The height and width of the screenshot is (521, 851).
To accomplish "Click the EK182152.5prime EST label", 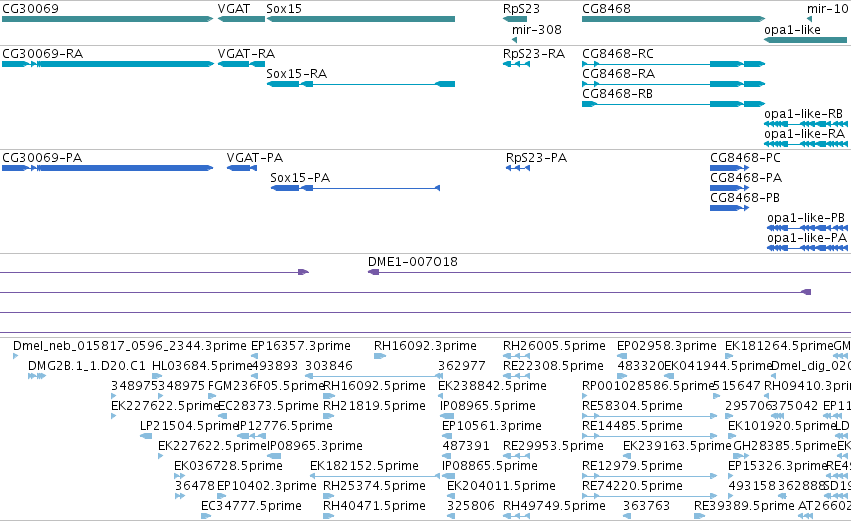I will (365, 466).
